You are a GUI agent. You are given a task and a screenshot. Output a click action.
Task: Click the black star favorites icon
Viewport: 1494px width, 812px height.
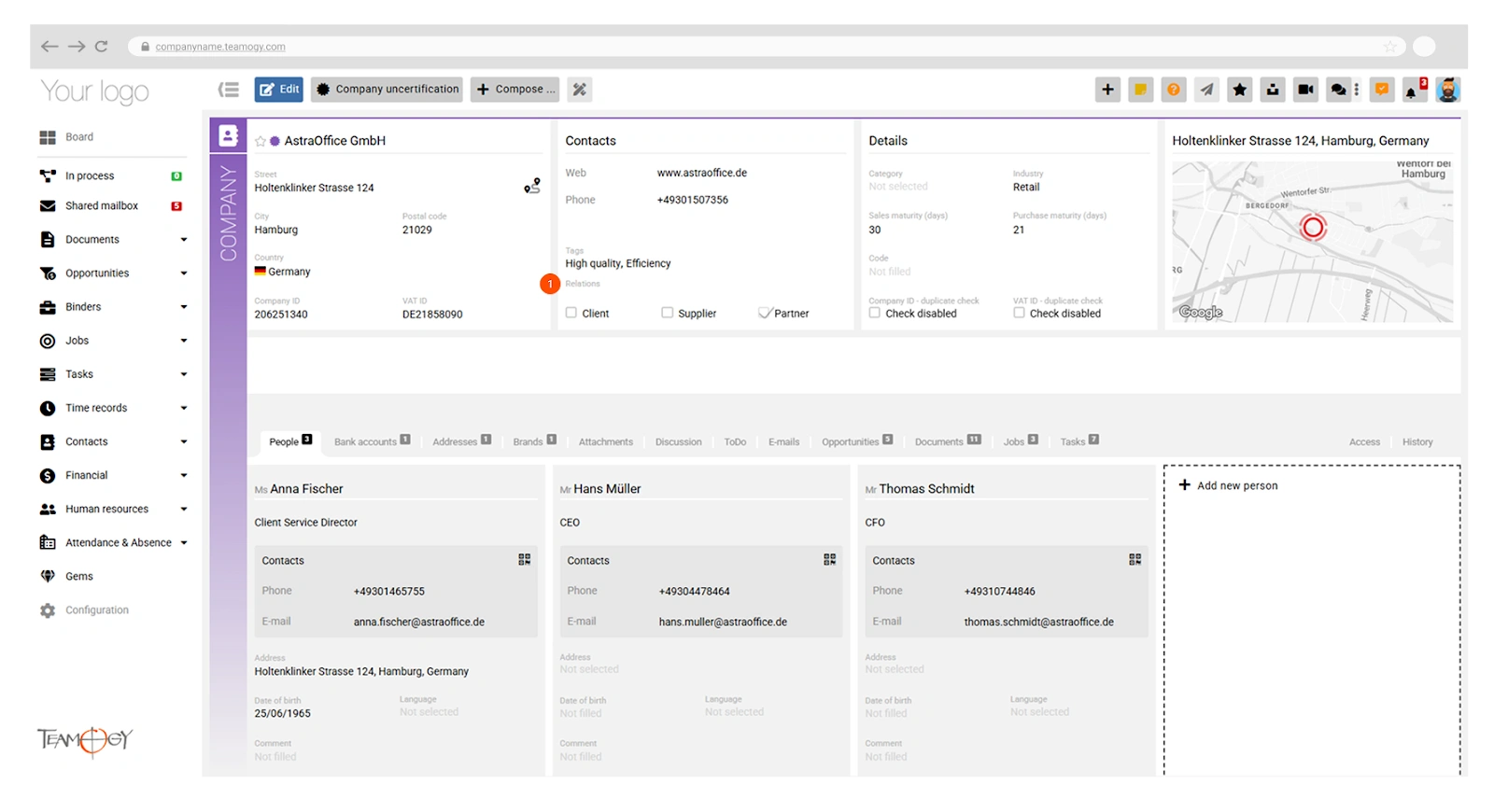pyautogui.click(x=1239, y=90)
